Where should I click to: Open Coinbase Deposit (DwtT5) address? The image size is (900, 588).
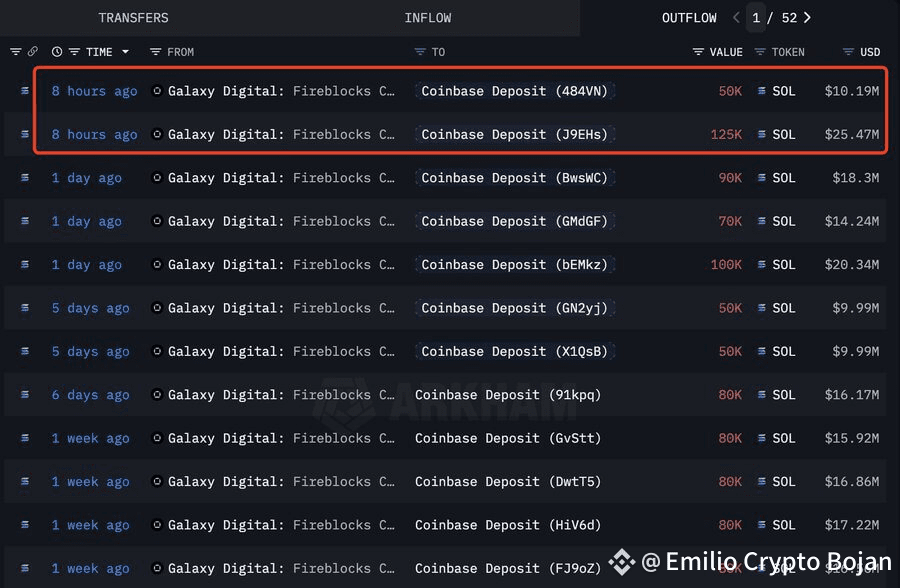tap(508, 482)
